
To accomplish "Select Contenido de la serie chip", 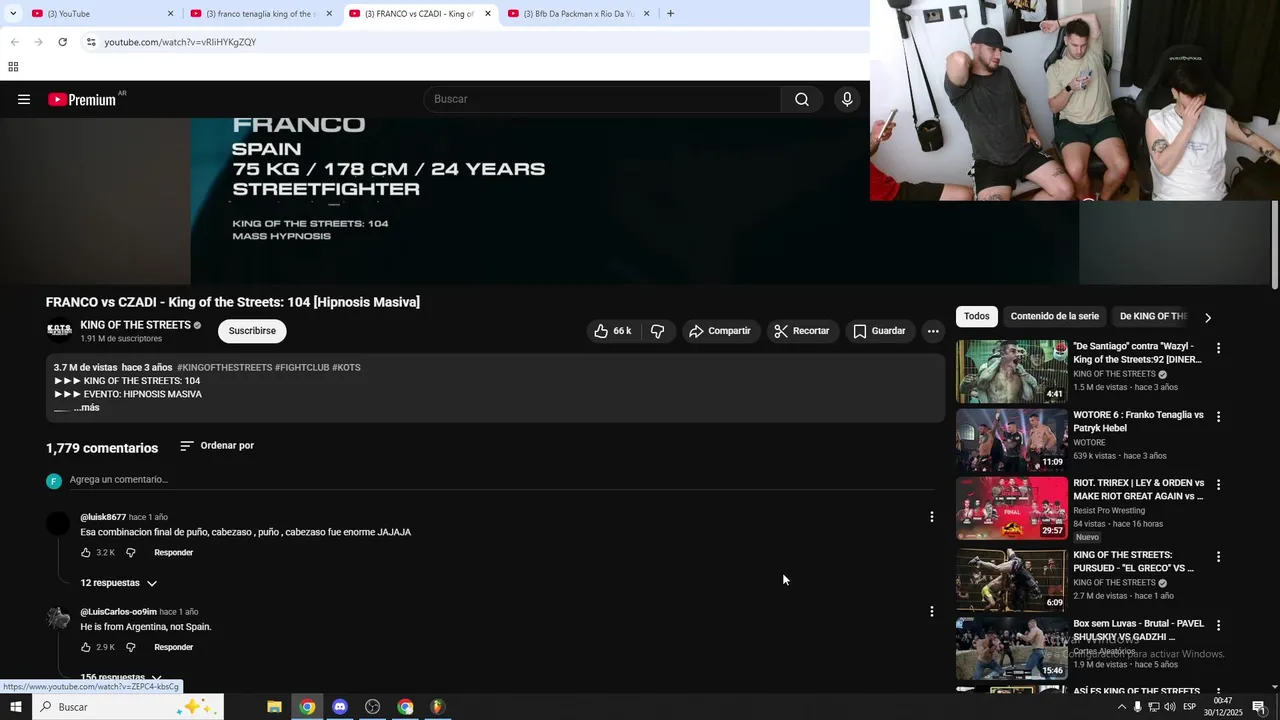I will [1054, 316].
